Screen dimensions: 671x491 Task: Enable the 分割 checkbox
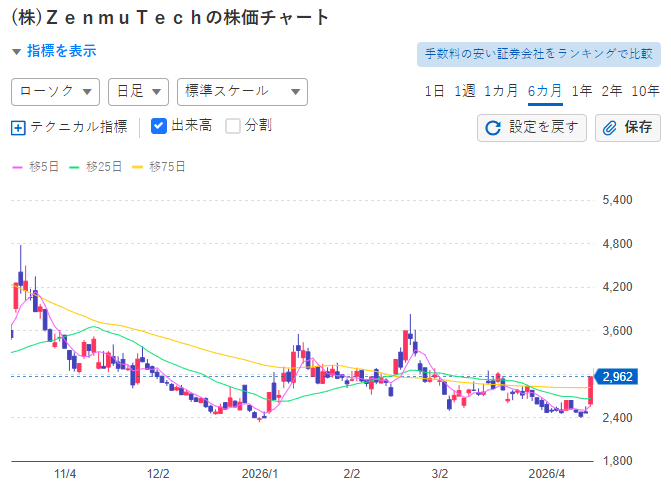coord(233,126)
